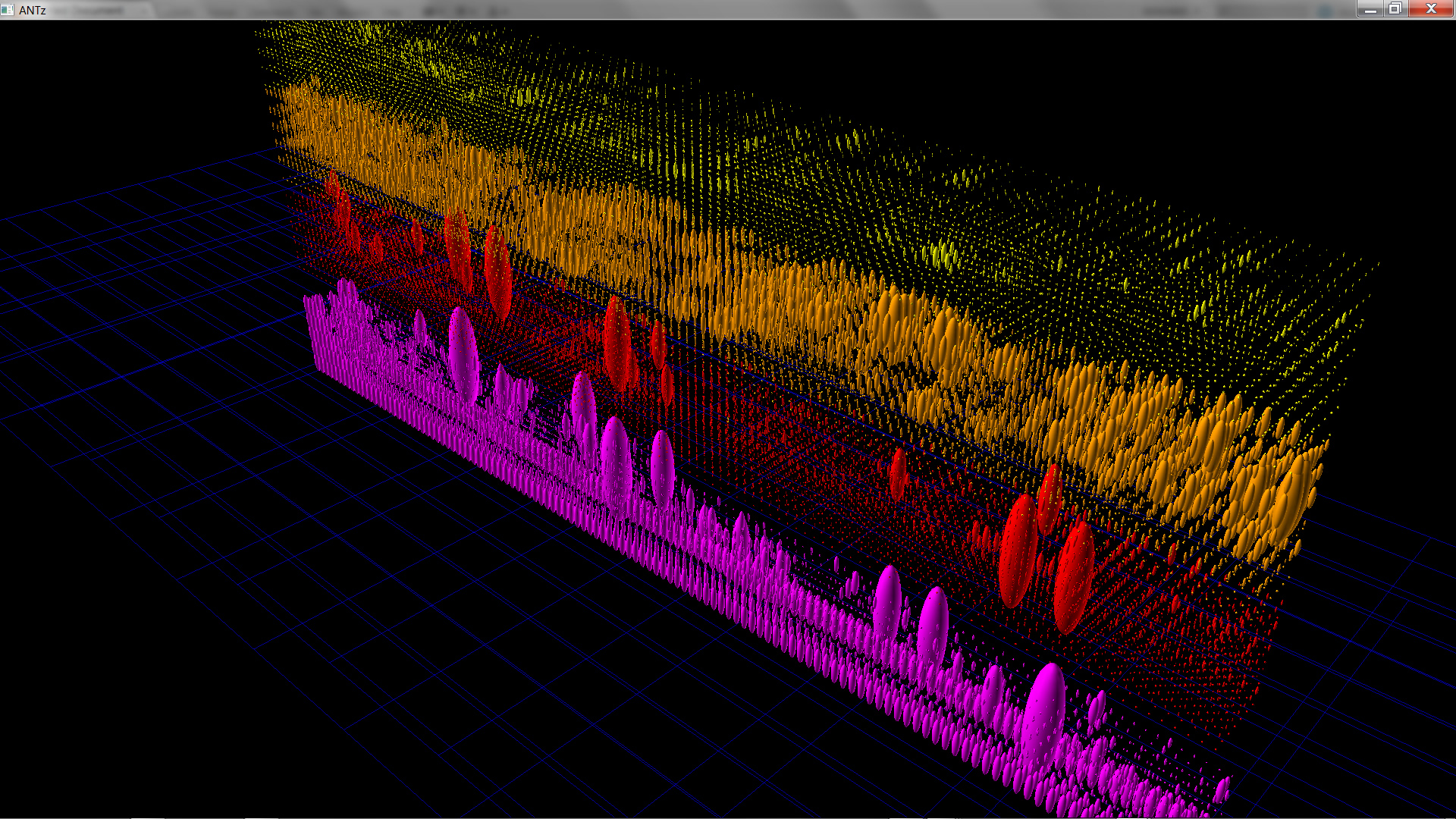Maximize the ANTz window
1456x819 pixels.
point(1395,9)
